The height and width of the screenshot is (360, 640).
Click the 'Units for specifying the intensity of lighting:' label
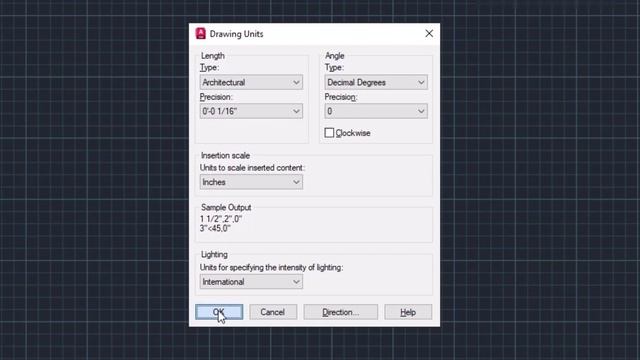(271, 267)
